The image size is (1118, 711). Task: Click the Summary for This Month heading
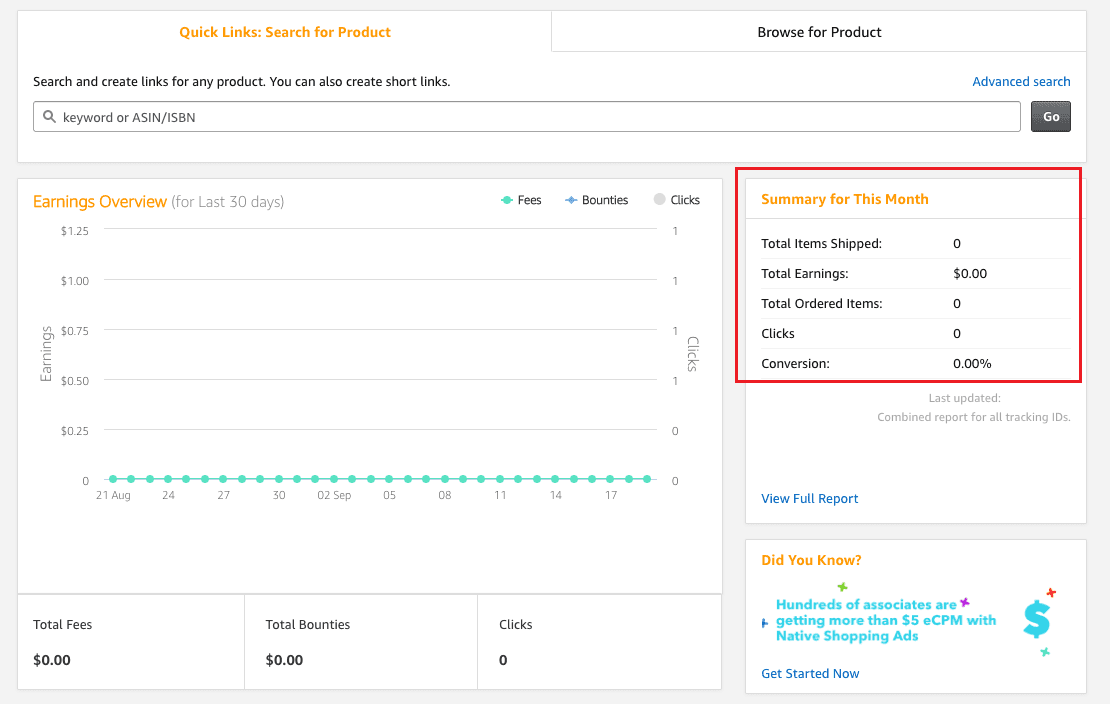845,199
